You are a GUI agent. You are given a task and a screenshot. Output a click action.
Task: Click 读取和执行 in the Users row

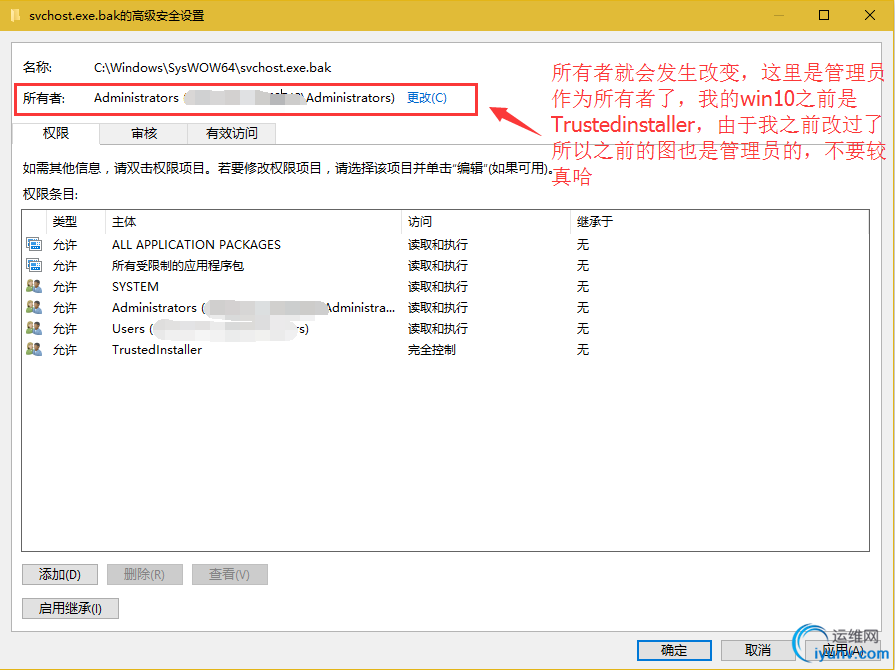click(438, 329)
